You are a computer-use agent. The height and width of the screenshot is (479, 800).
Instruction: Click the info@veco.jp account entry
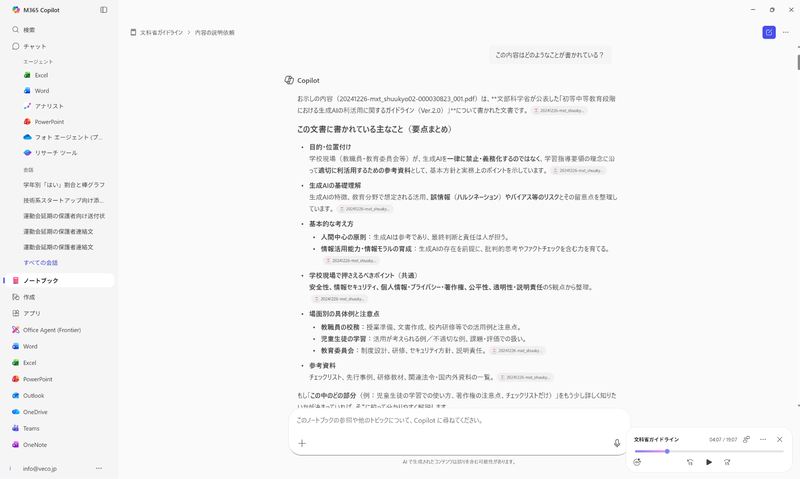click(x=40, y=468)
